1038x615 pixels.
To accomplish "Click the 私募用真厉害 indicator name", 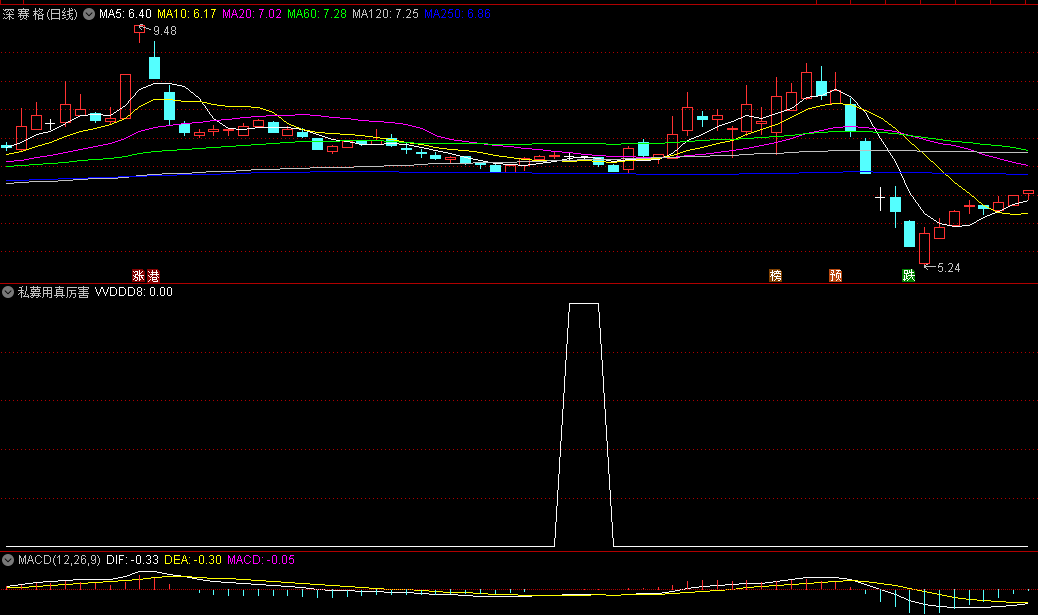I will point(53,293).
